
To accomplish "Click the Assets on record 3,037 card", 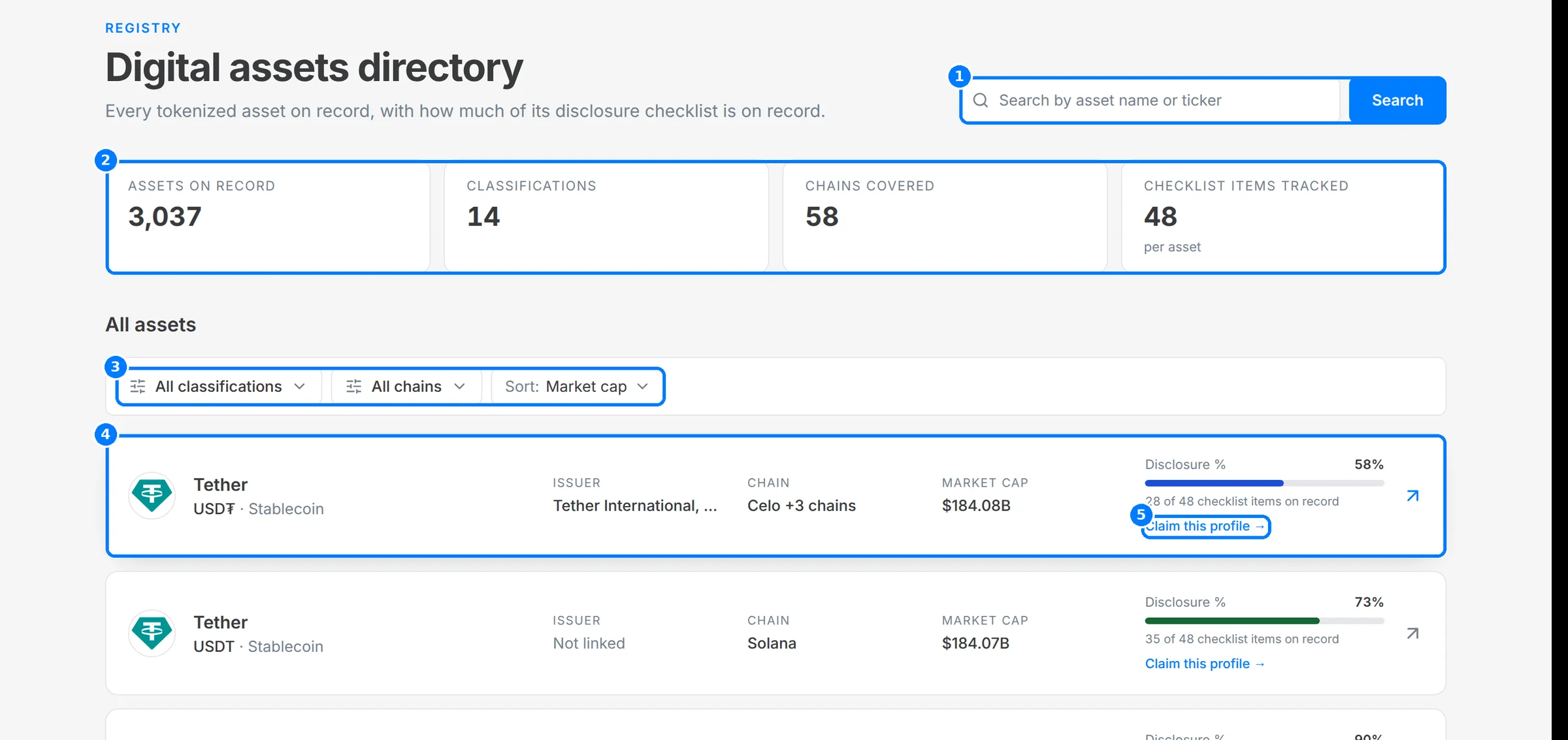I will [x=269, y=217].
